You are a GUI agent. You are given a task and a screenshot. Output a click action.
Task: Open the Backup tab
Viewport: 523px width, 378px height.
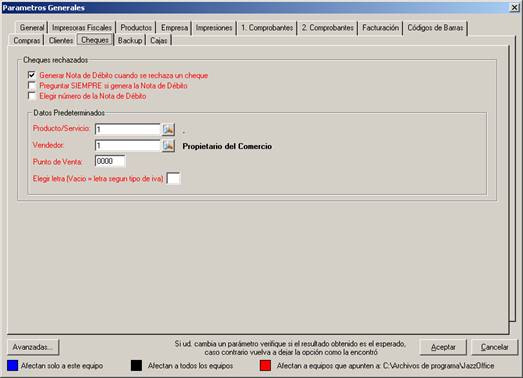130,40
